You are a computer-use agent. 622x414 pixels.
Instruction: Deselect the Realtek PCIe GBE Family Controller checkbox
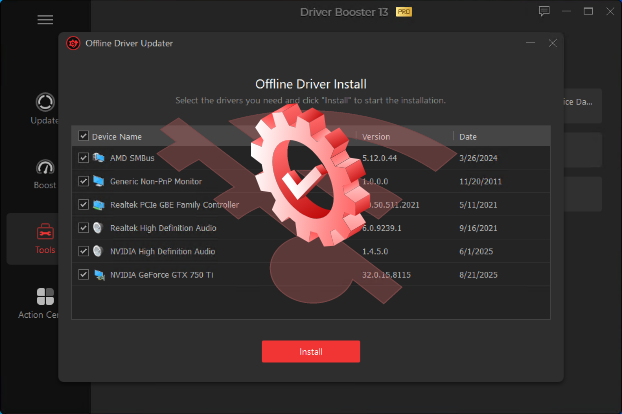[x=83, y=204]
